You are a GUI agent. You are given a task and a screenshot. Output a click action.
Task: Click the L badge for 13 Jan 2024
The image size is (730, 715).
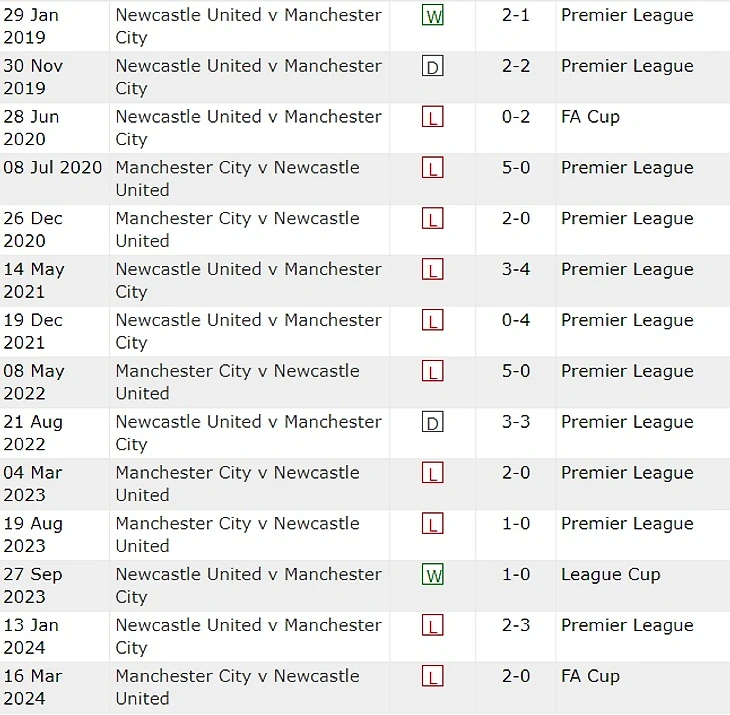click(x=433, y=625)
